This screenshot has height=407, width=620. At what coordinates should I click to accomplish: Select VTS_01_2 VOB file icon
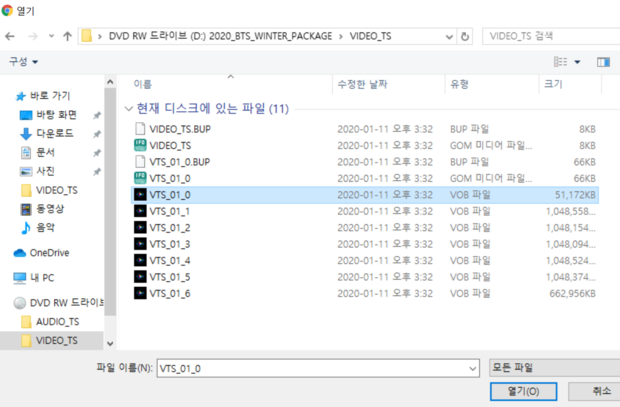[x=140, y=228]
